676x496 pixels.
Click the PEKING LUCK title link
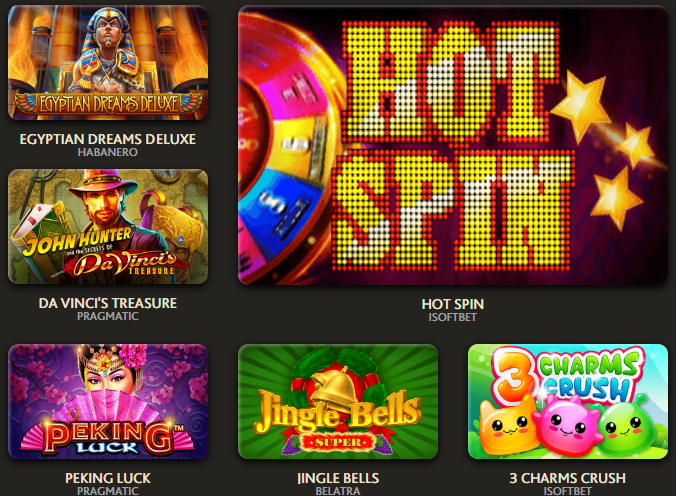coord(108,478)
